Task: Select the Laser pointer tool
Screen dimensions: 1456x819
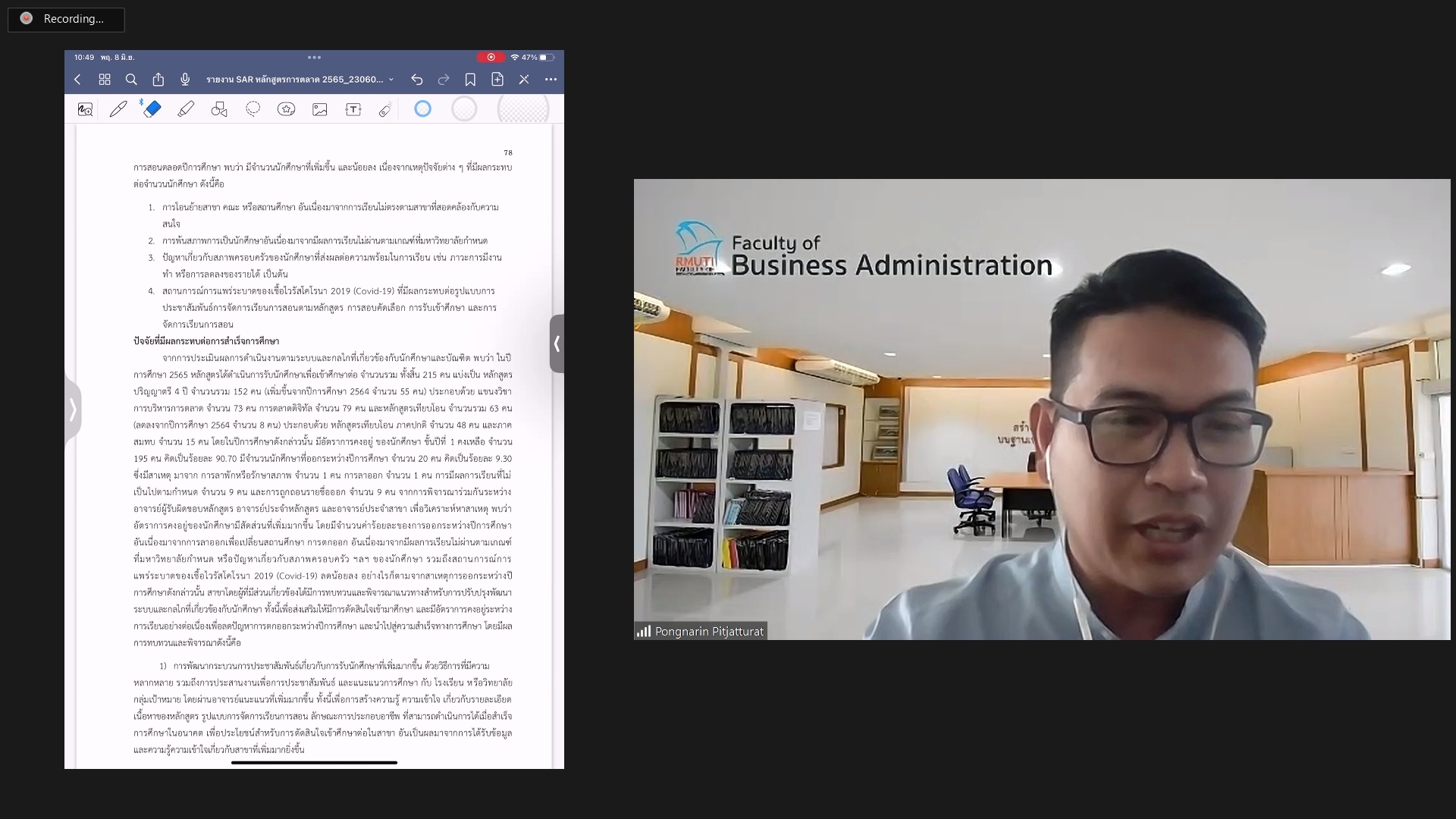Action: pyautogui.click(x=385, y=109)
